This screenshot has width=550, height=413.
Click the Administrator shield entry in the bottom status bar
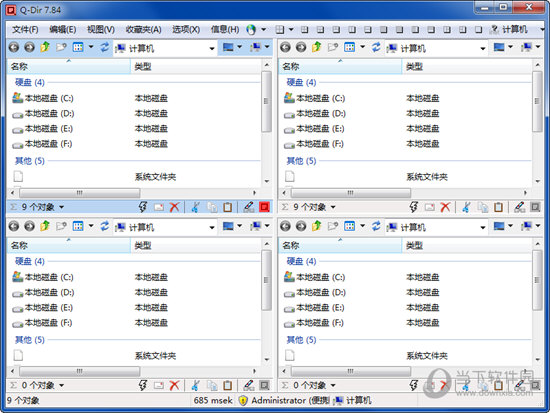[x=283, y=400]
